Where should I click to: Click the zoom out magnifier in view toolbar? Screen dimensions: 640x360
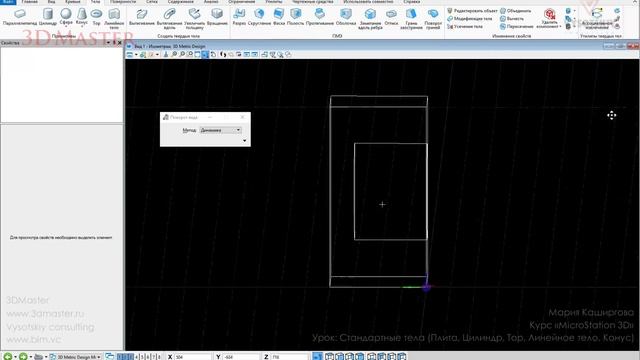[x=182, y=54]
